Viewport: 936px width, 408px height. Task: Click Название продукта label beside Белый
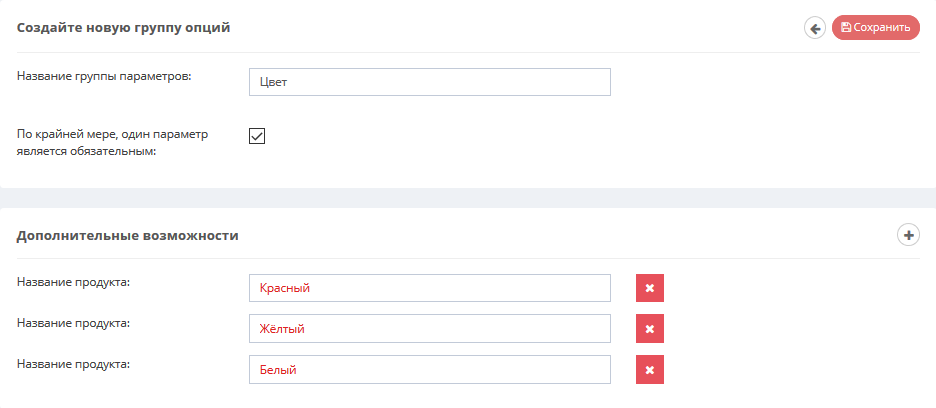(73, 363)
